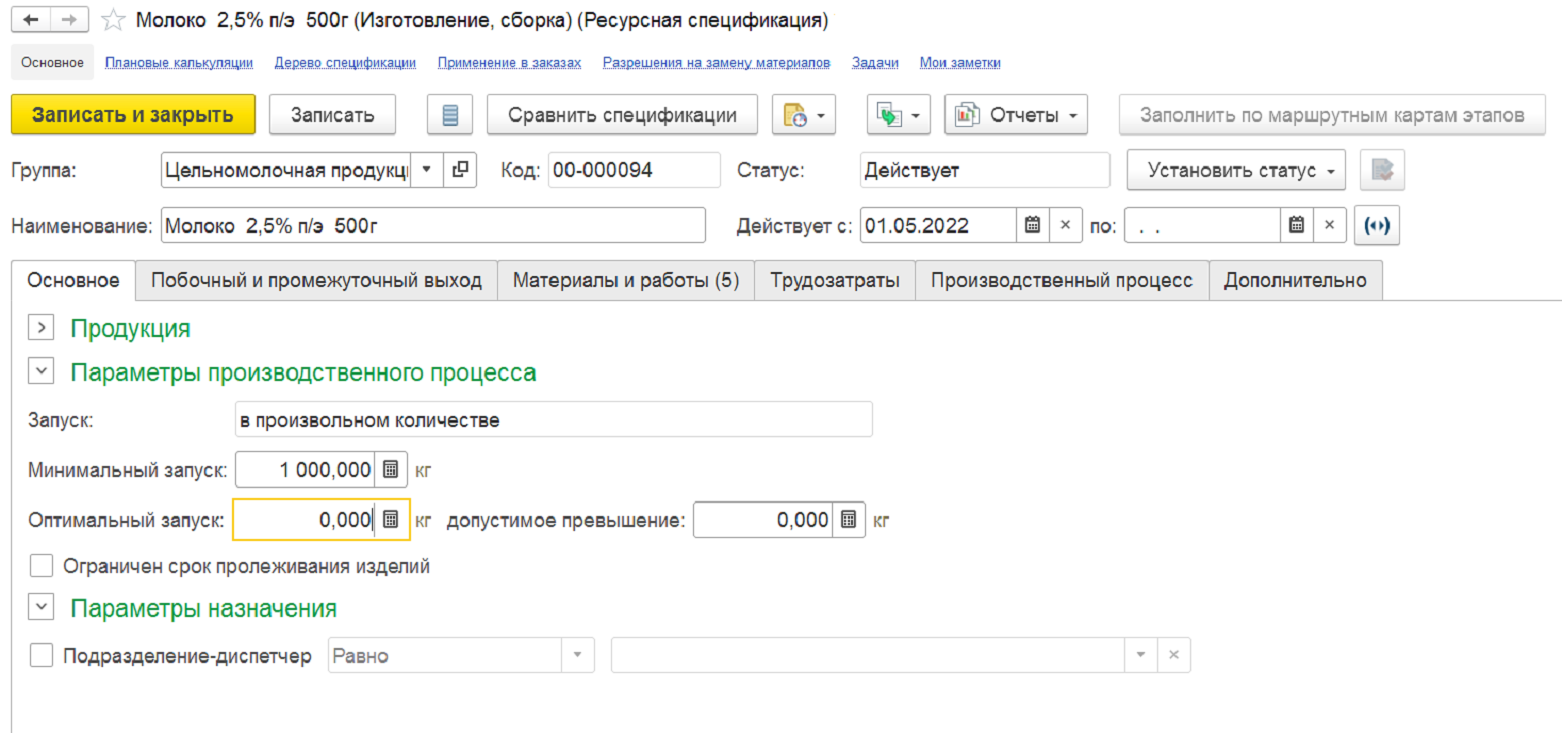1563x734 pixels.
Task: Open Дерево спецификации link
Action: pos(345,62)
